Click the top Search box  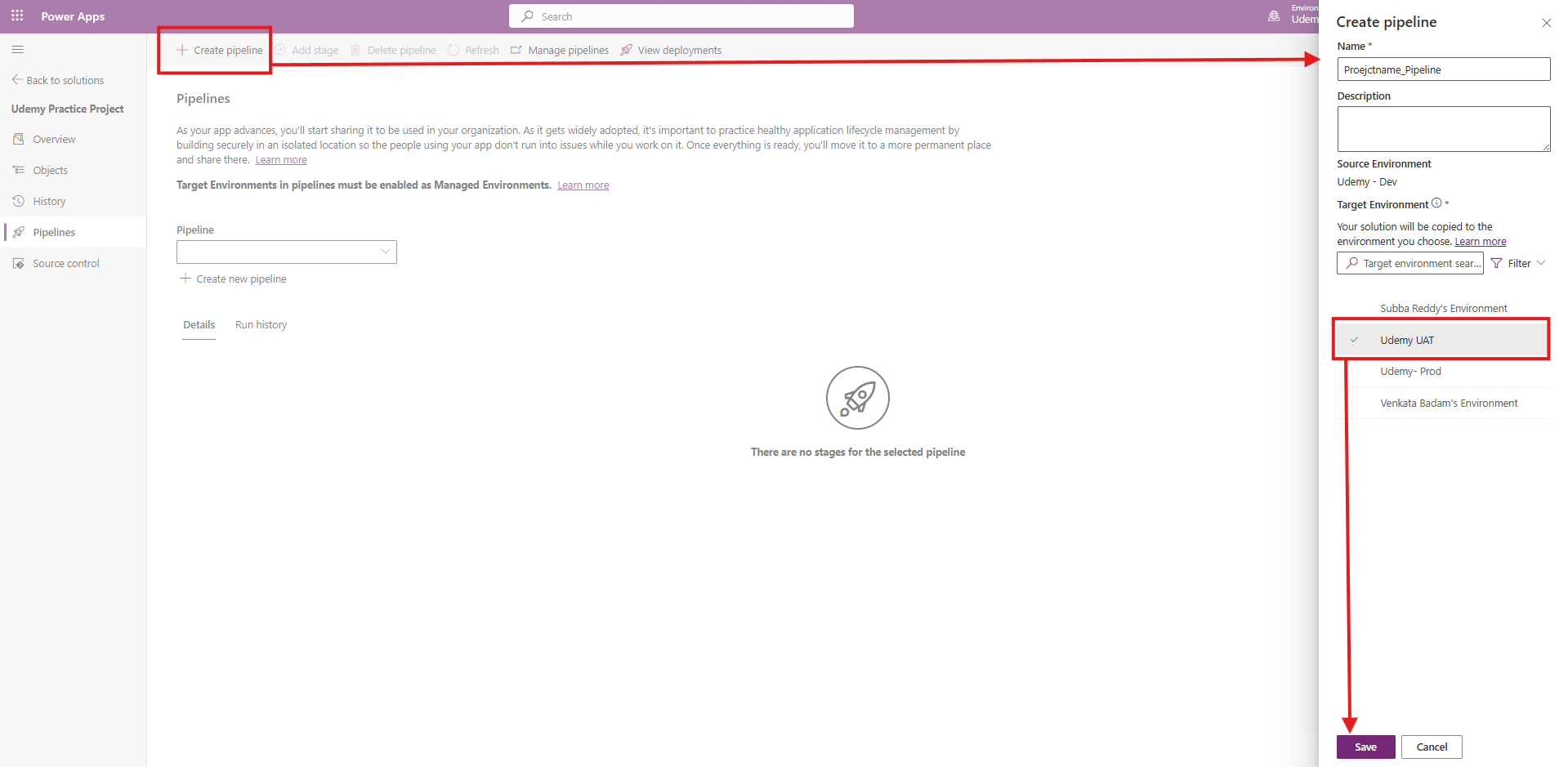pyautogui.click(x=681, y=16)
